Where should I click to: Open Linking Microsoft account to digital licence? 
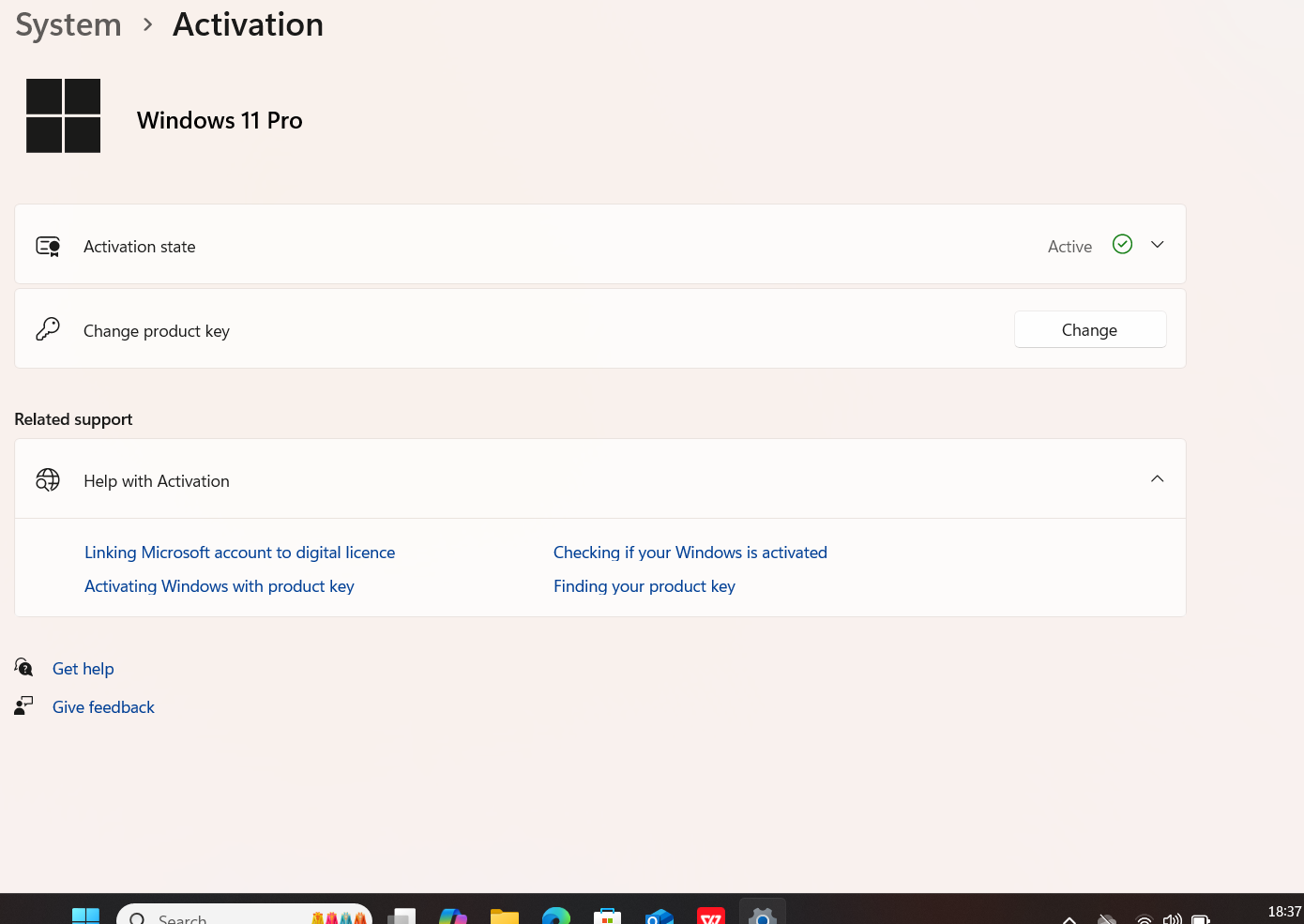pos(239,553)
